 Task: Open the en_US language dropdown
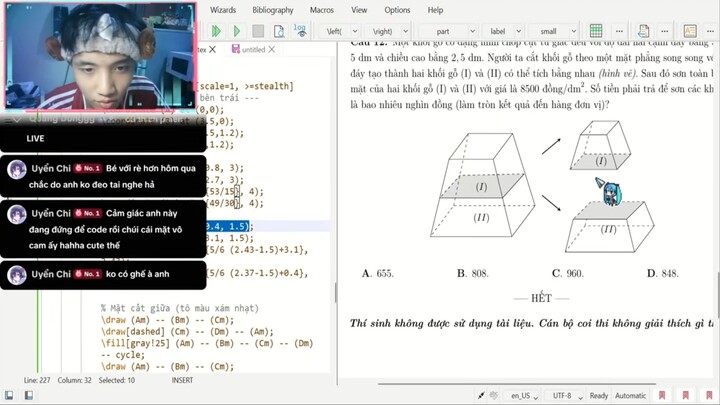pyautogui.click(x=524, y=395)
